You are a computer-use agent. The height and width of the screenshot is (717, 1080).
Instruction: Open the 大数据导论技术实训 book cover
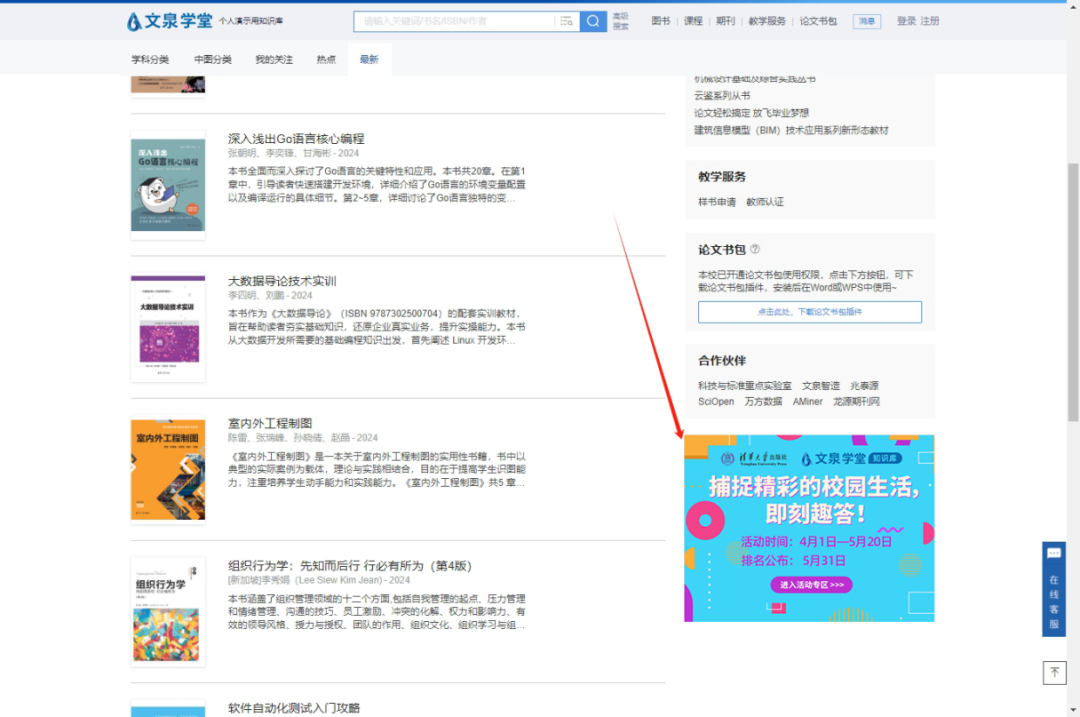click(x=168, y=328)
